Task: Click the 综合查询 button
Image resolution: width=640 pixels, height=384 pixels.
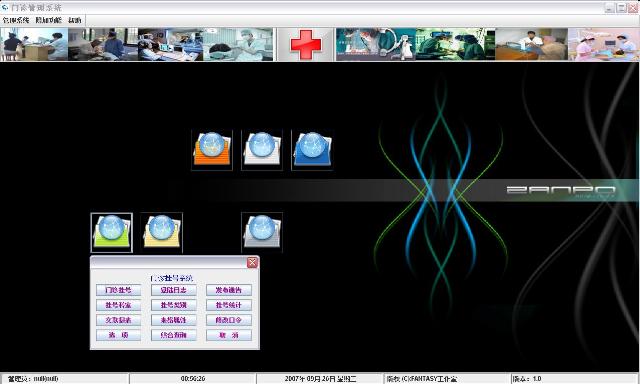Action: (173, 335)
